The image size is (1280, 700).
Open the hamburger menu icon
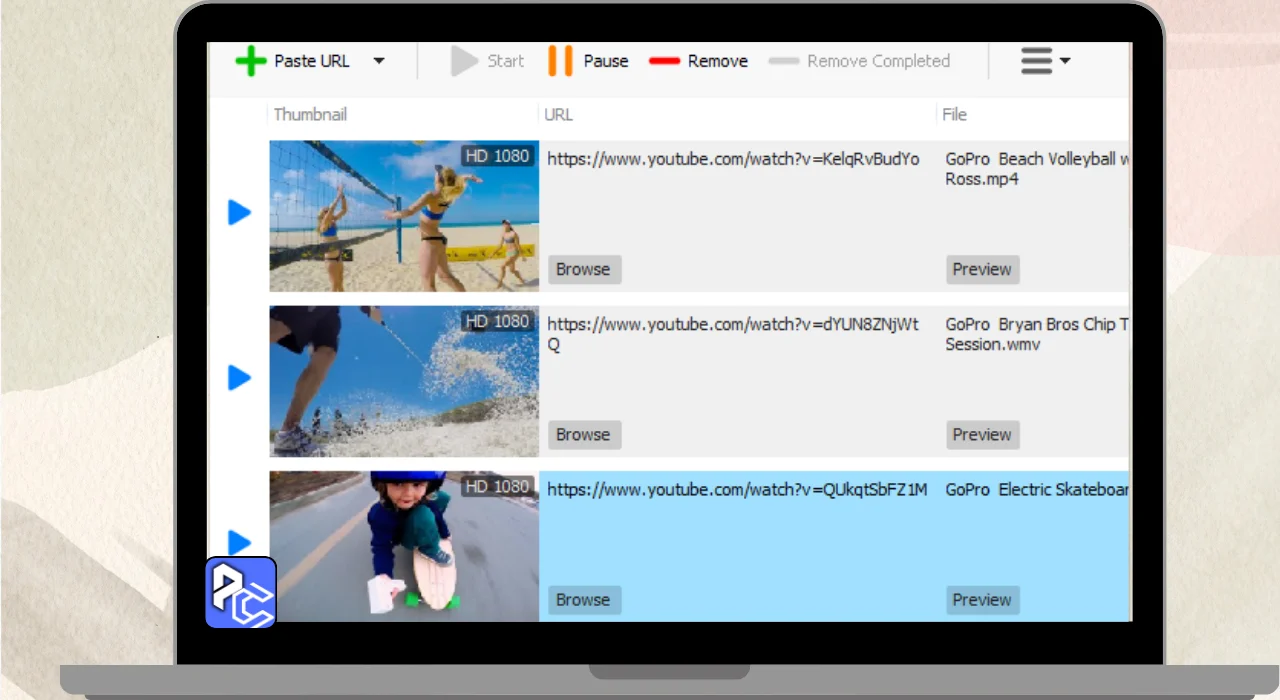[x=1036, y=61]
